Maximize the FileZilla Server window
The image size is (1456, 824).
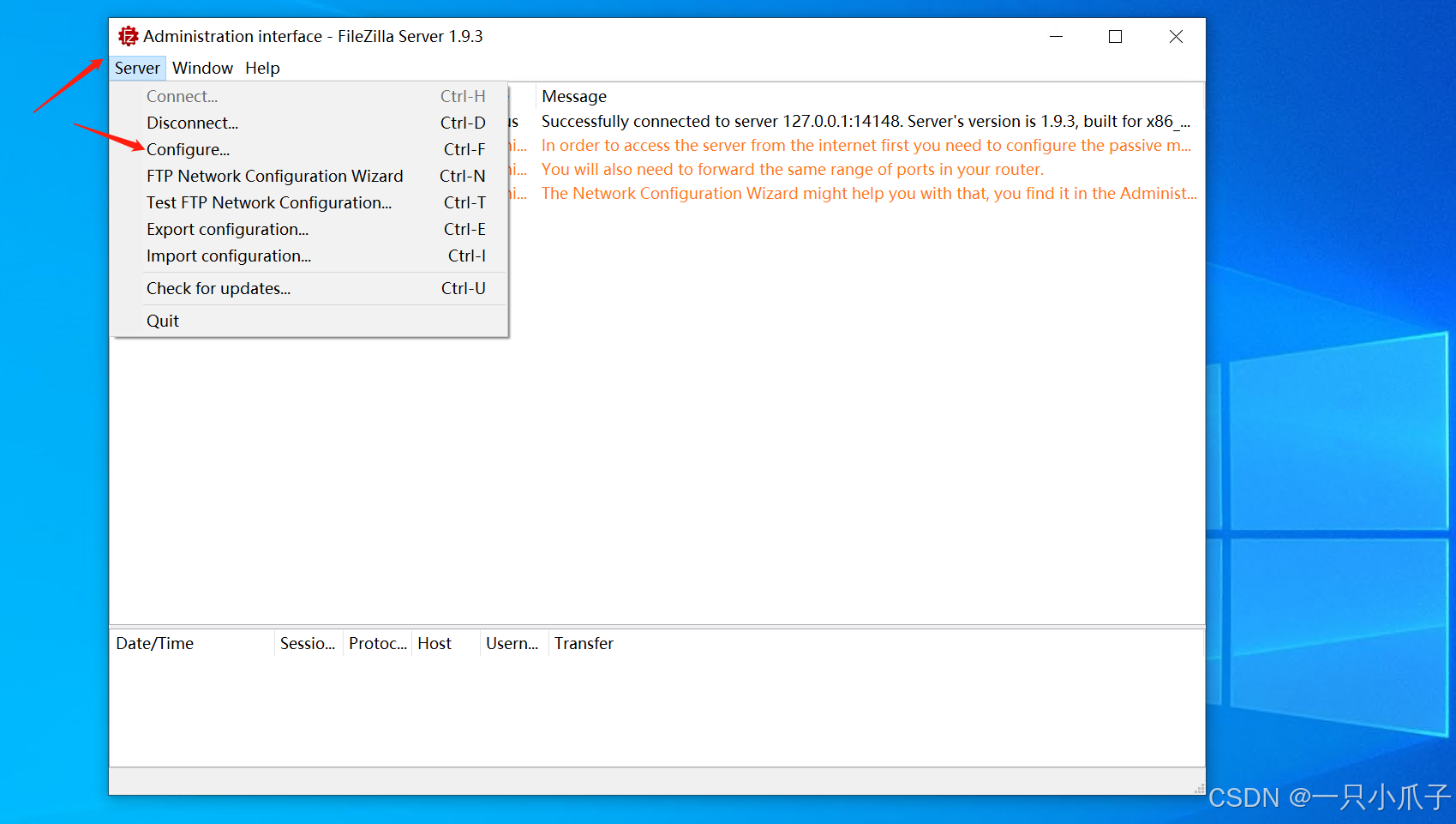point(1115,36)
